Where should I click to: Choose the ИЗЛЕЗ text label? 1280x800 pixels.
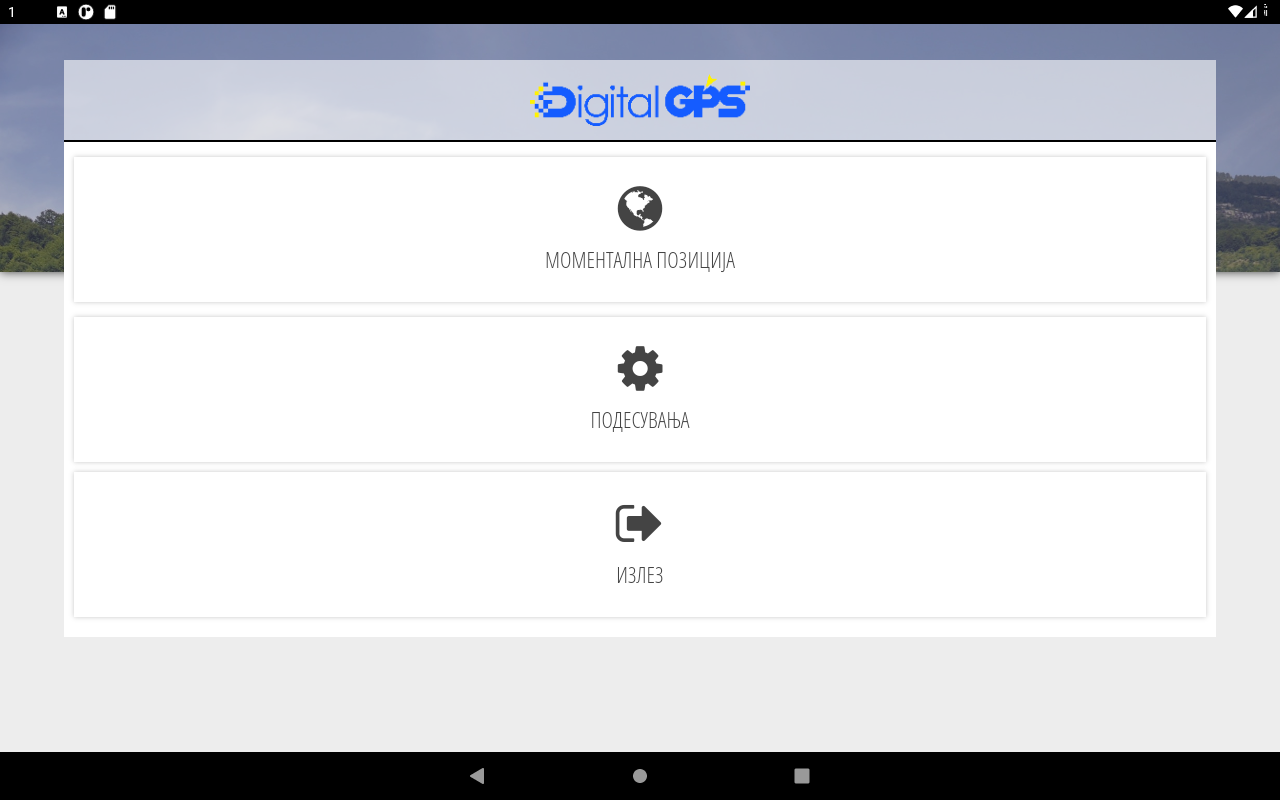click(640, 575)
